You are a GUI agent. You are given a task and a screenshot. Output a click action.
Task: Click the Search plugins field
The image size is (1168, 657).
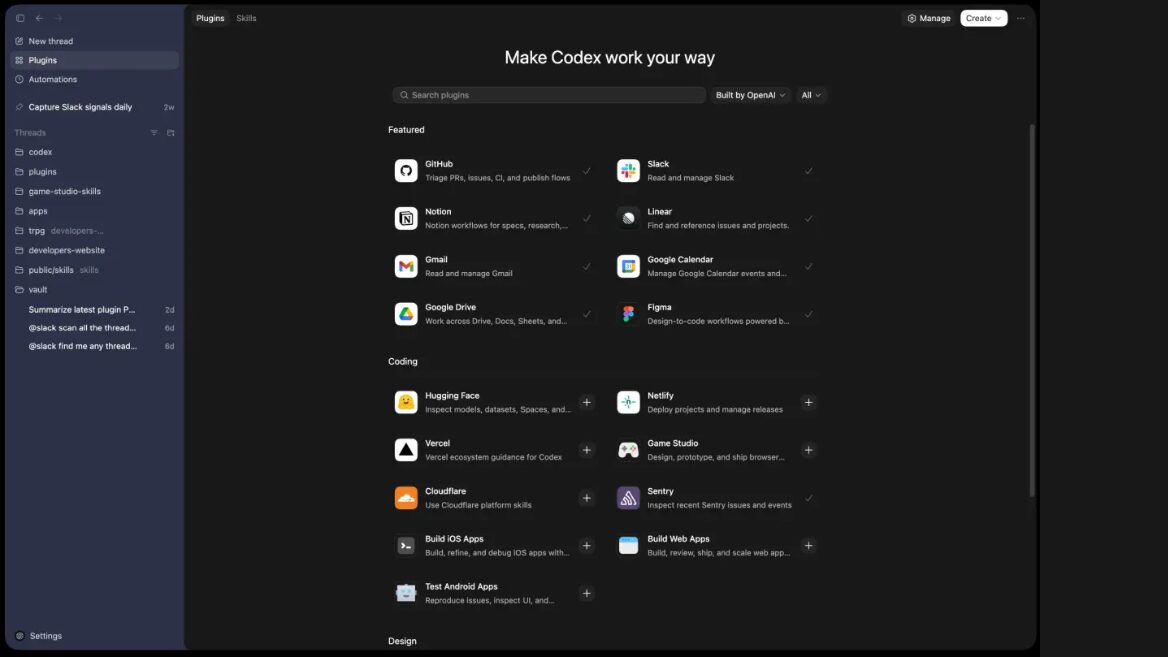(x=548, y=95)
